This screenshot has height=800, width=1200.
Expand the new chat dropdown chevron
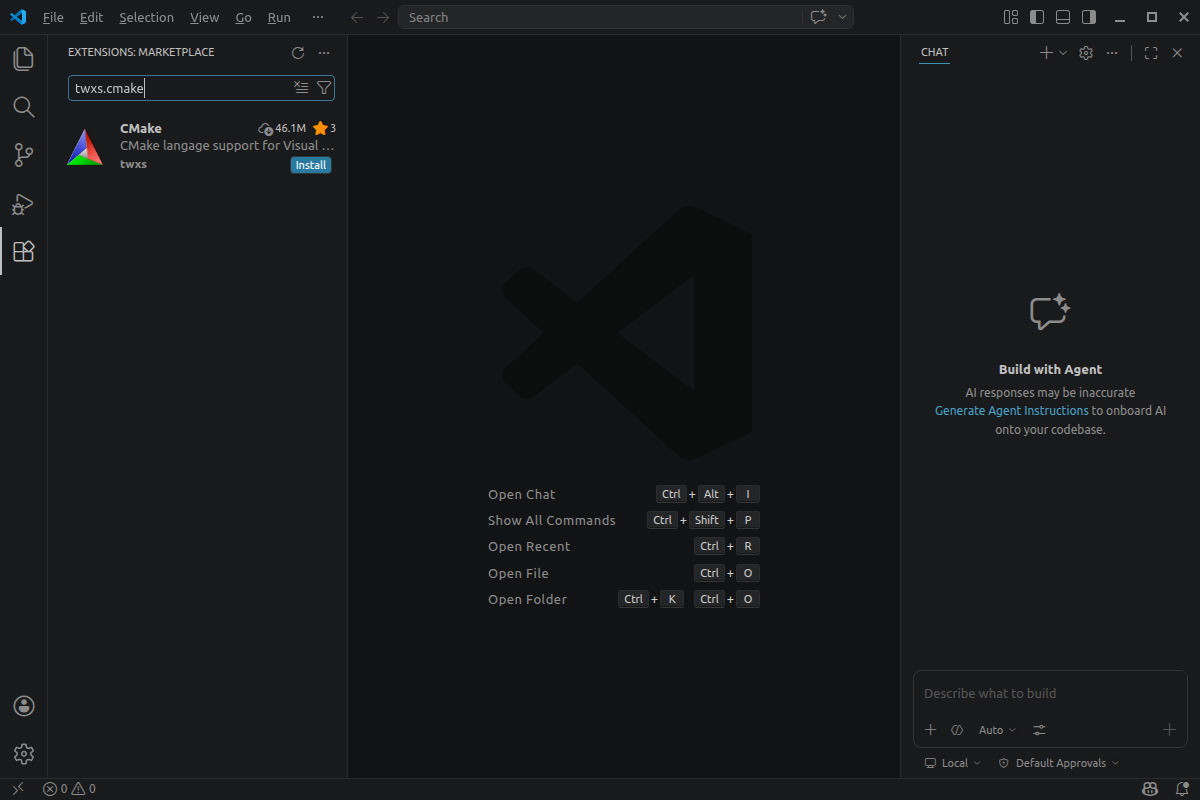(x=1063, y=53)
